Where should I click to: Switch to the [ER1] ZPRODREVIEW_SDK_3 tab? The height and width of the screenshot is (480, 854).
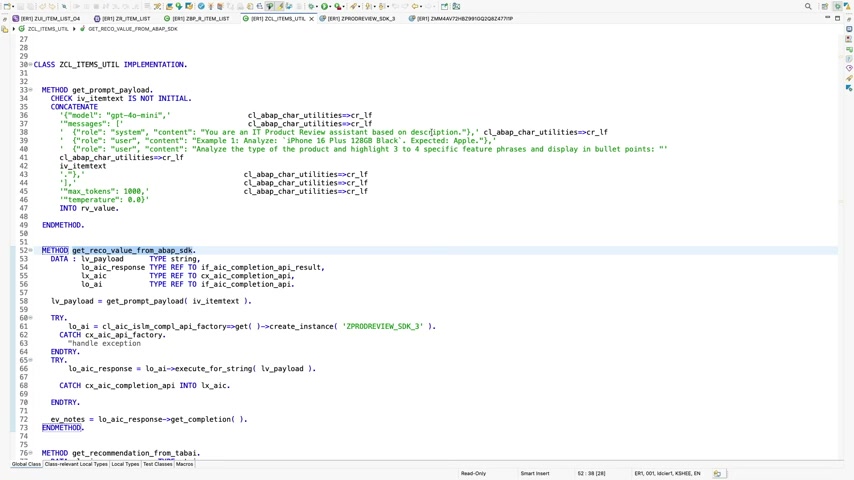357,19
